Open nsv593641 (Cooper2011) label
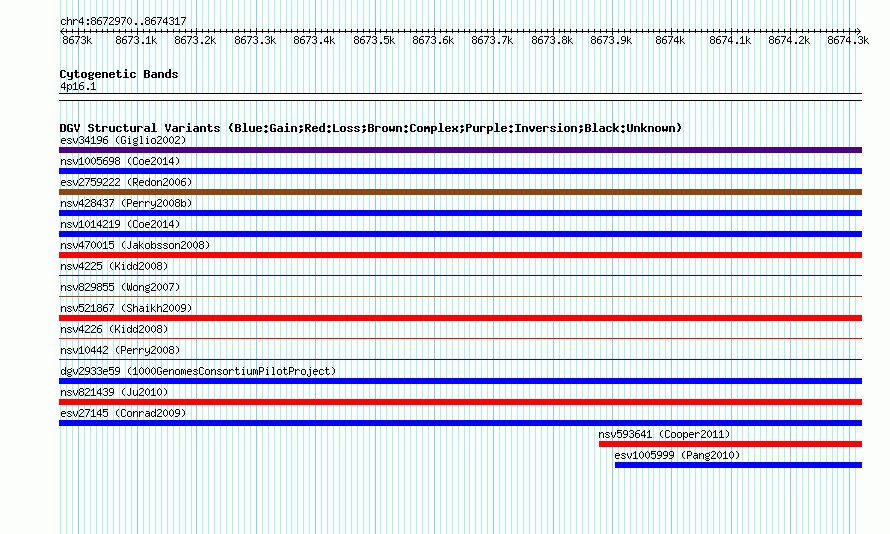Screen dimensions: 890x534 pos(664,434)
